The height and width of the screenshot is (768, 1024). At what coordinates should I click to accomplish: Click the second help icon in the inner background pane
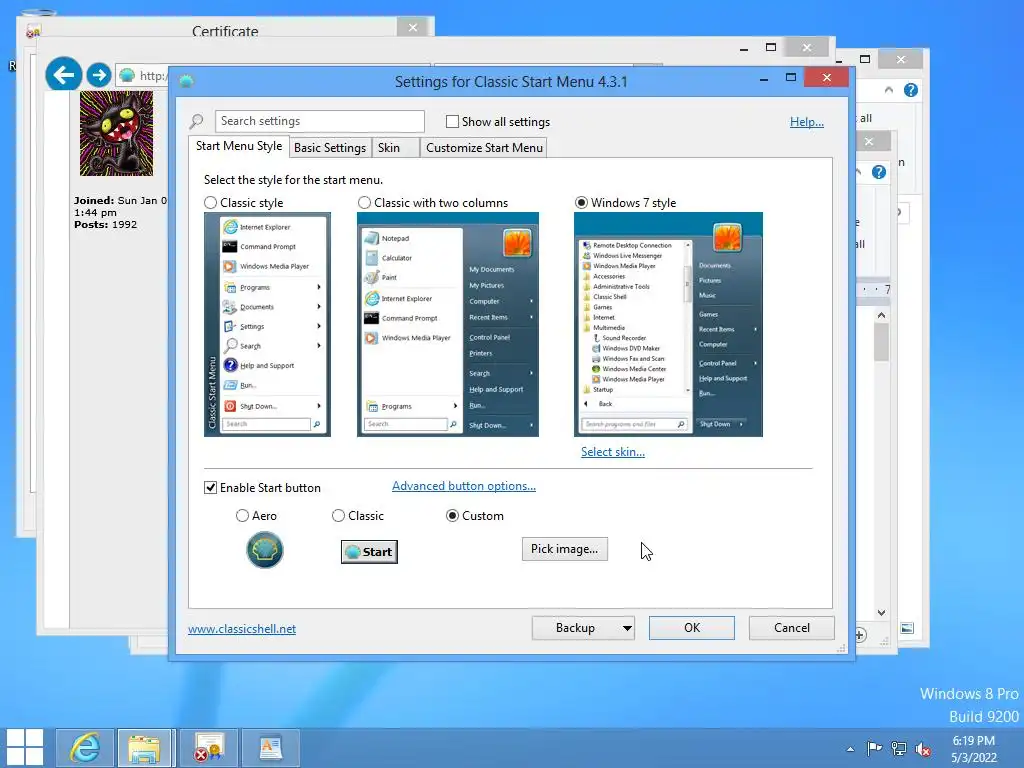[x=879, y=172]
